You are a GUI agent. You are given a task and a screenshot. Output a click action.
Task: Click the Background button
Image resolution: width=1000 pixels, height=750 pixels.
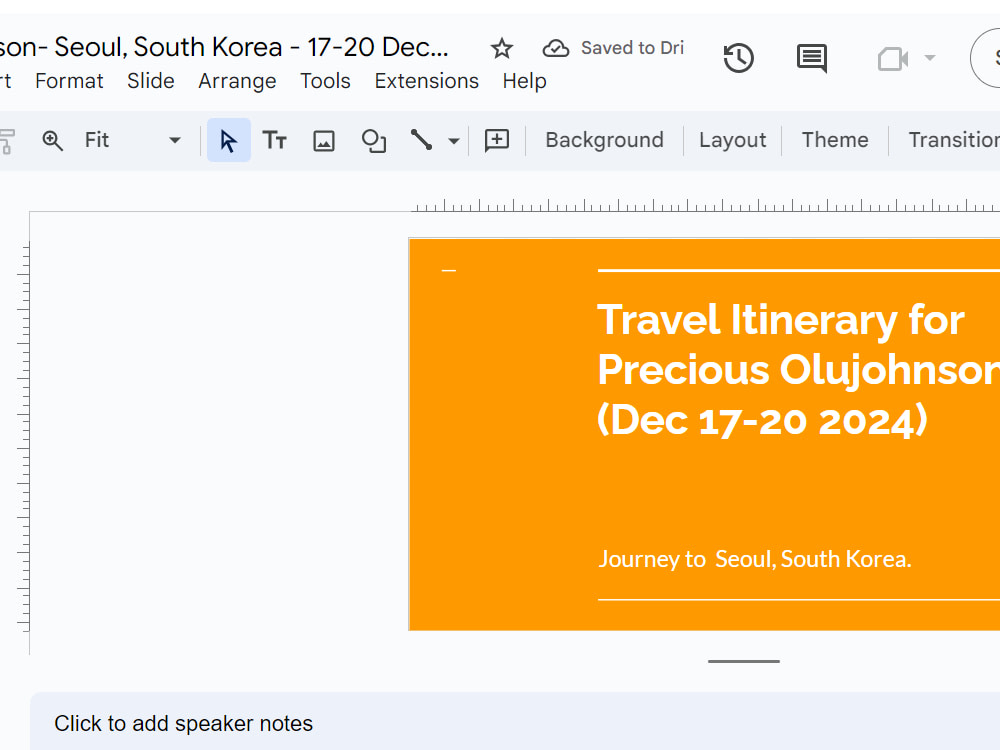(x=605, y=140)
